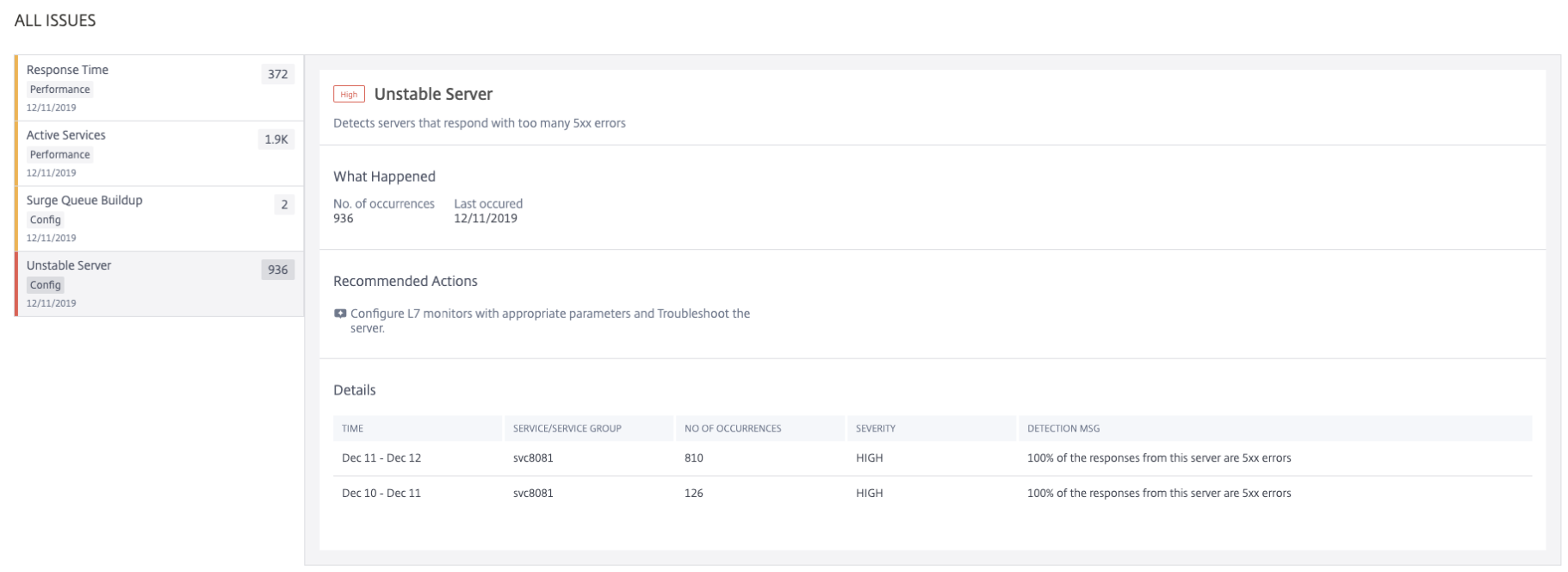Image resolution: width=1568 pixels, height=572 pixels.
Task: Click the Unstable Server heading in the detail panel
Action: pyautogui.click(x=433, y=94)
